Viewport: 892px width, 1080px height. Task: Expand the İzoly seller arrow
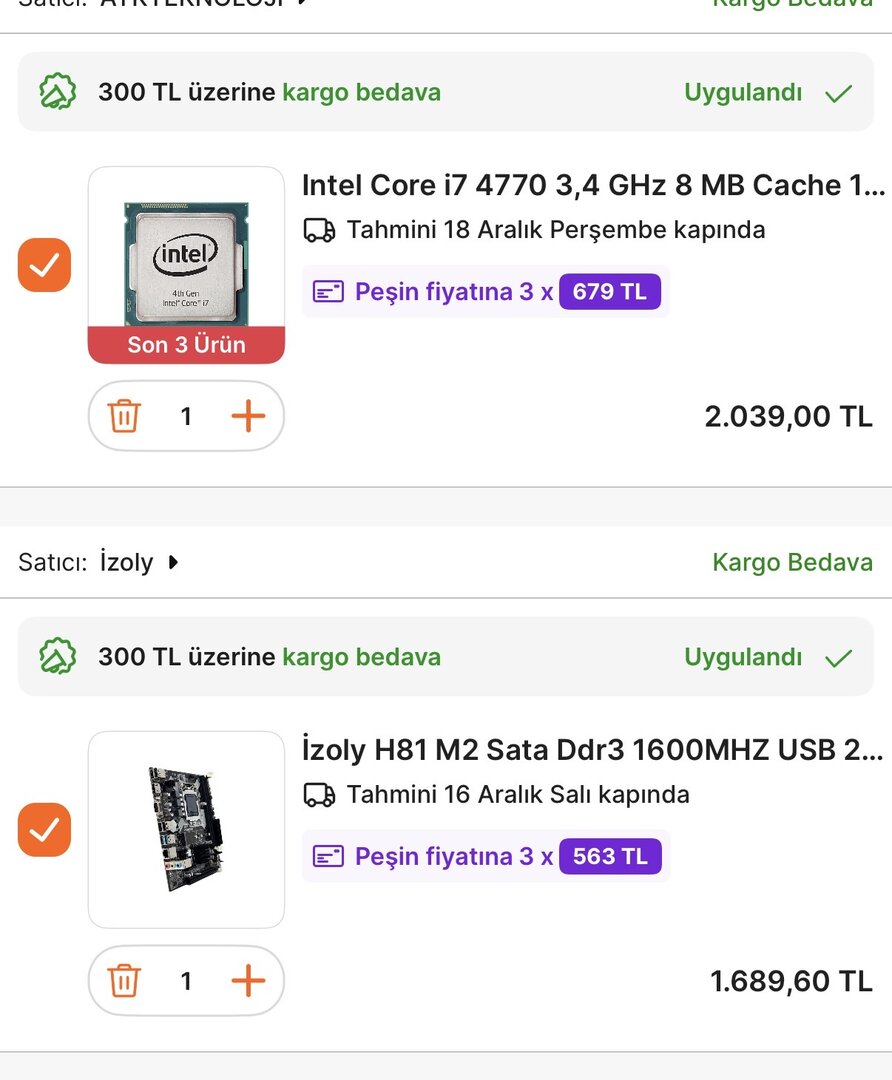[173, 562]
